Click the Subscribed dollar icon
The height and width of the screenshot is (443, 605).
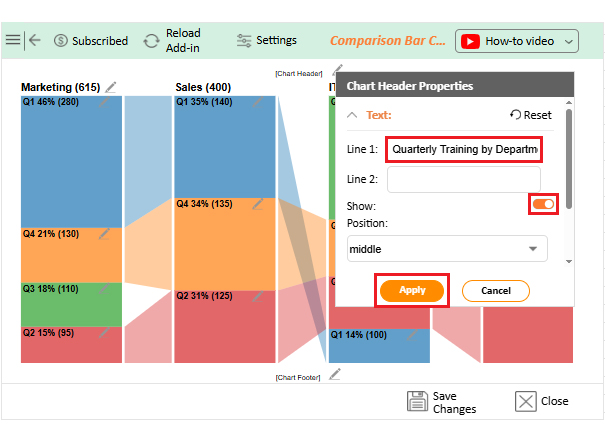coord(61,41)
